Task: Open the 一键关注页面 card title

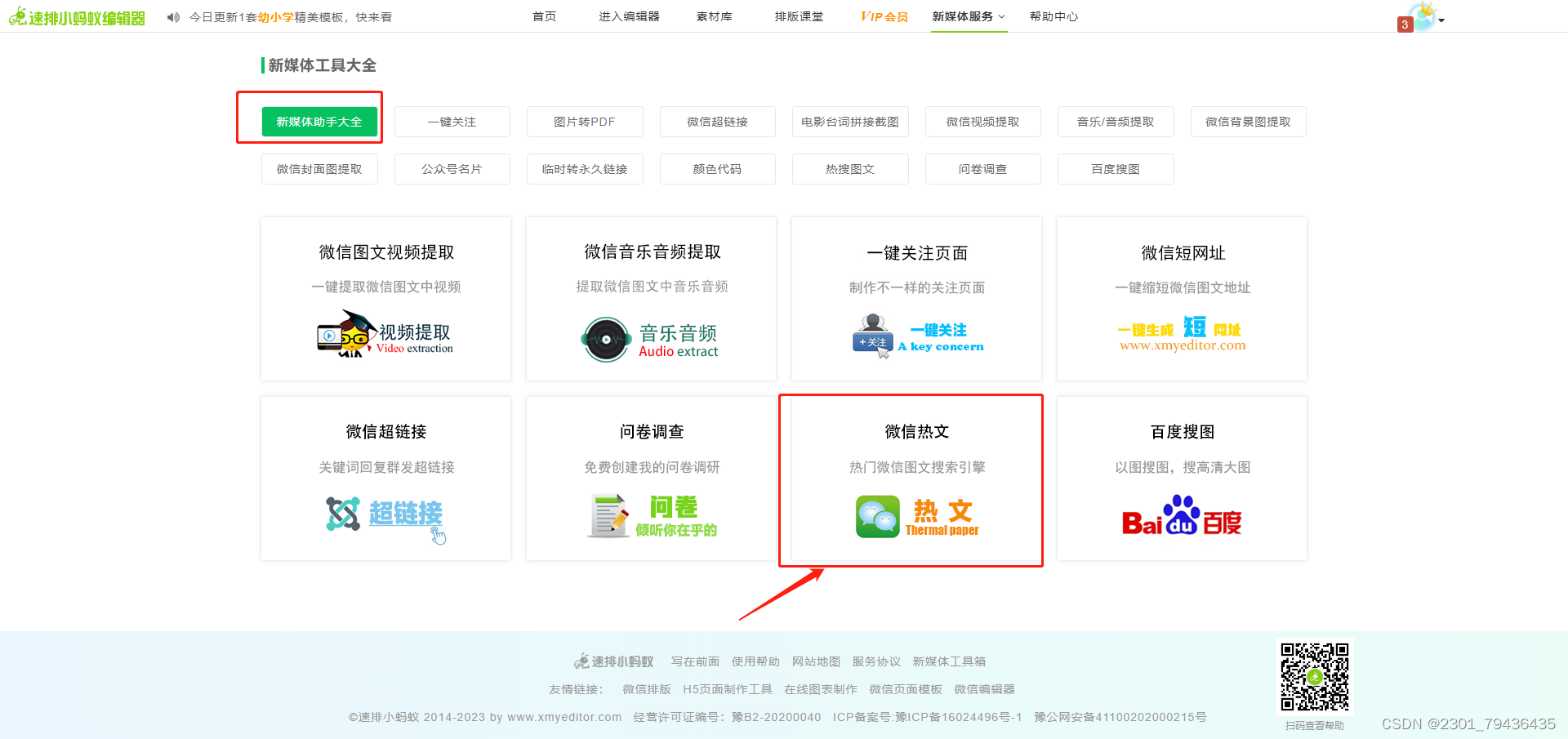Action: 917,253
